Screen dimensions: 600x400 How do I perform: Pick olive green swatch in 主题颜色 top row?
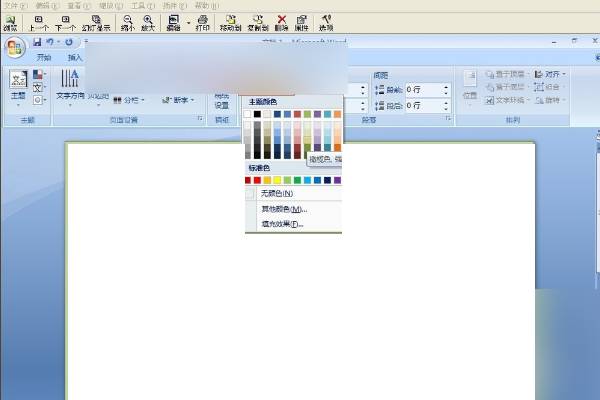(x=307, y=114)
